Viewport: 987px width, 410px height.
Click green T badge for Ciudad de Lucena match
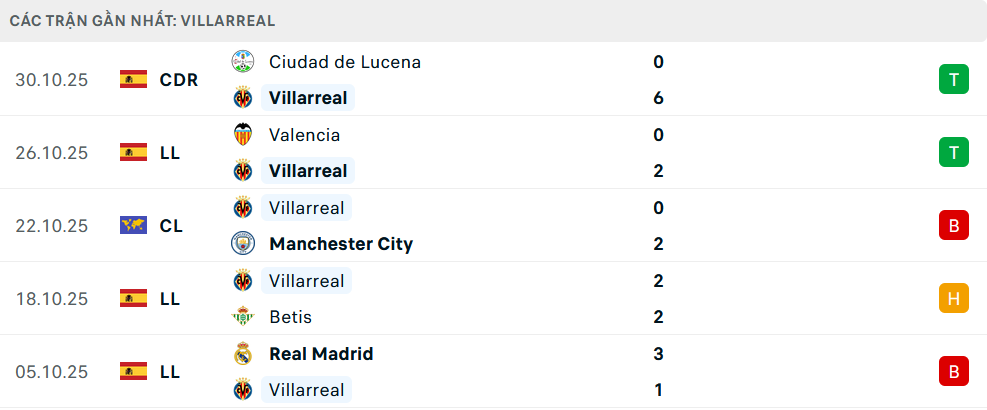(x=954, y=79)
